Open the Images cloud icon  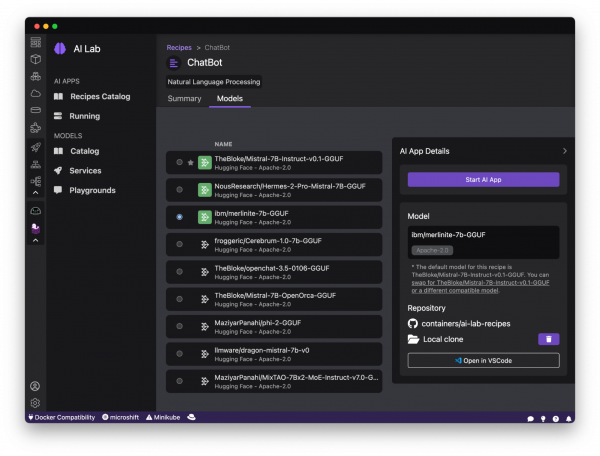pyautogui.click(x=36, y=93)
